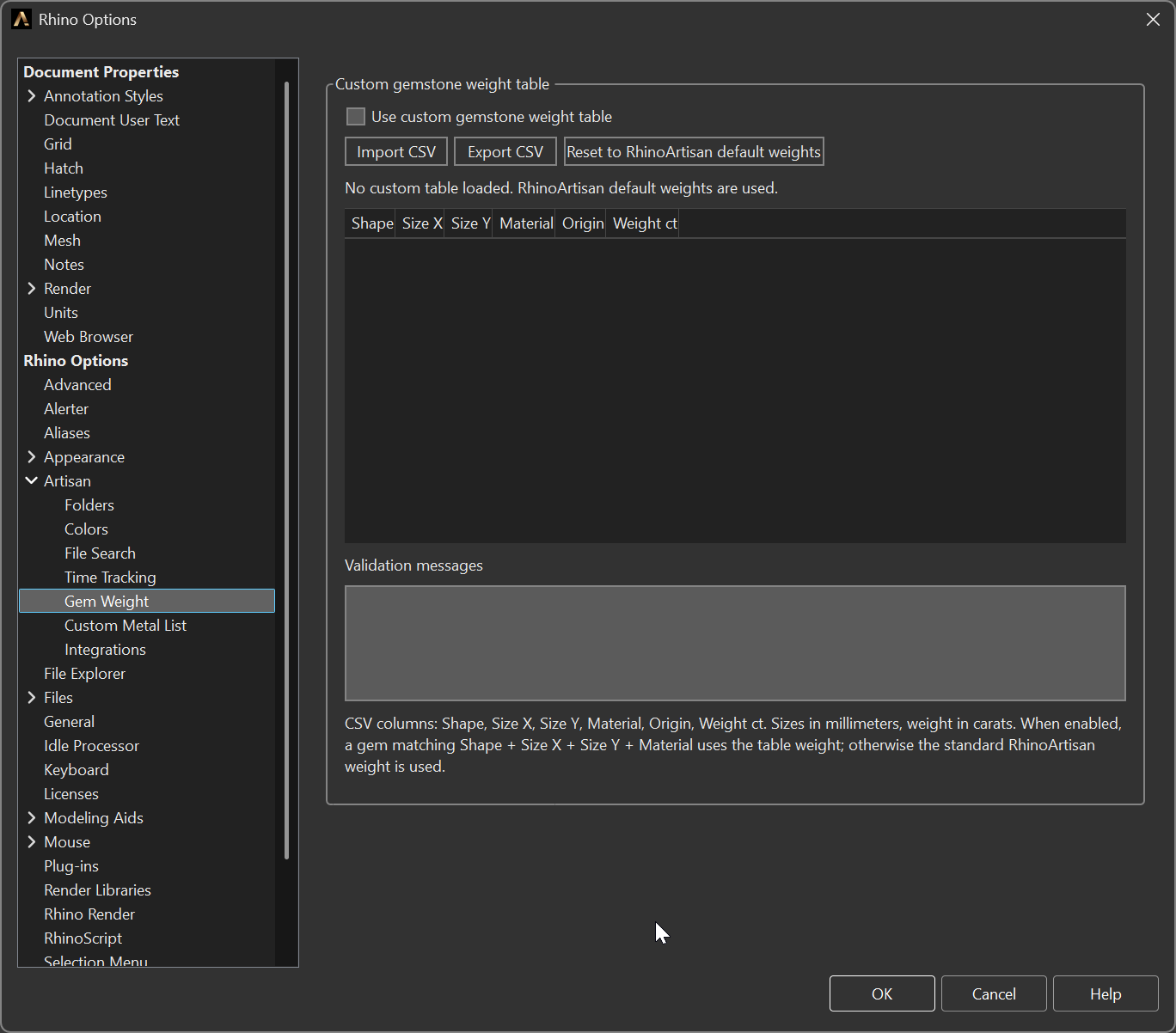This screenshot has height=1033, width=1176.
Task: Open the Hatch settings page
Action: tap(64, 168)
